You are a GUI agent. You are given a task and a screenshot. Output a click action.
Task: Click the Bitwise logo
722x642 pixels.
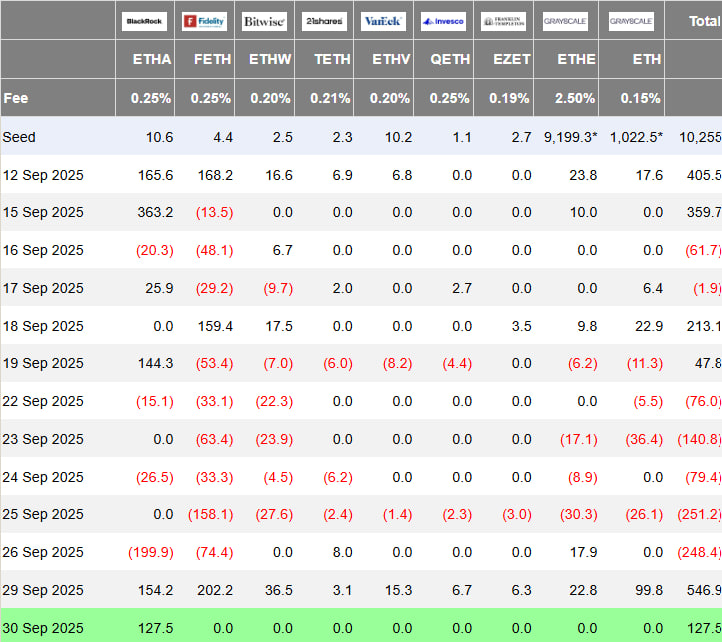263,21
